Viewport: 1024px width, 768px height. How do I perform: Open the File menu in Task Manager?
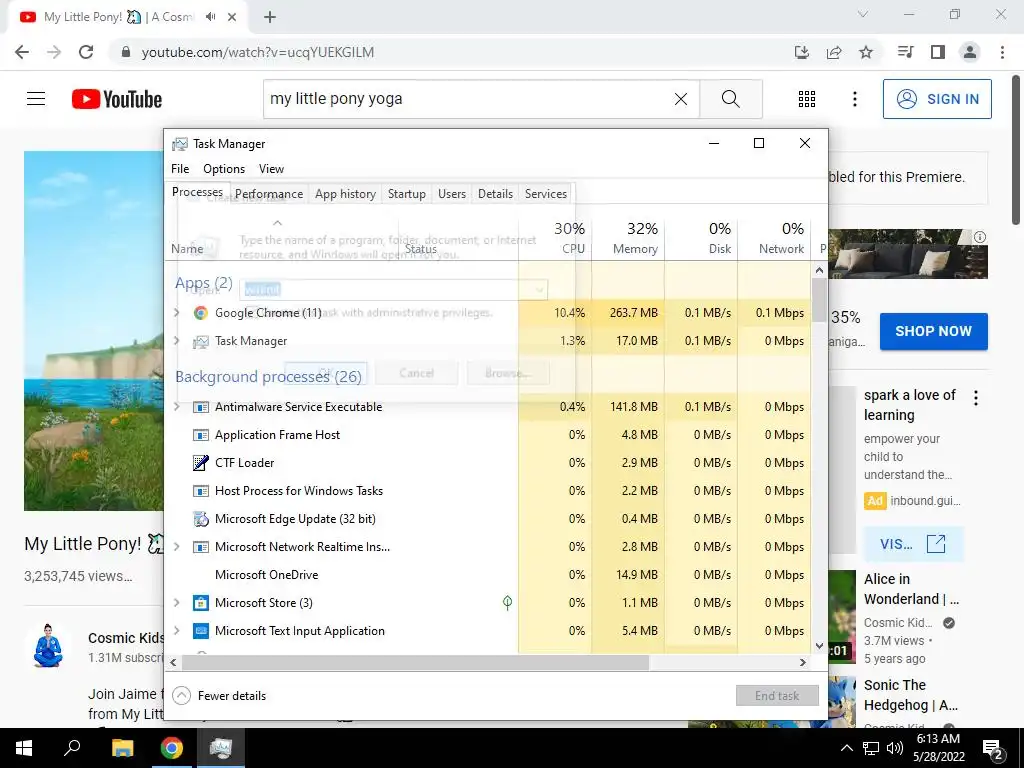pos(180,168)
